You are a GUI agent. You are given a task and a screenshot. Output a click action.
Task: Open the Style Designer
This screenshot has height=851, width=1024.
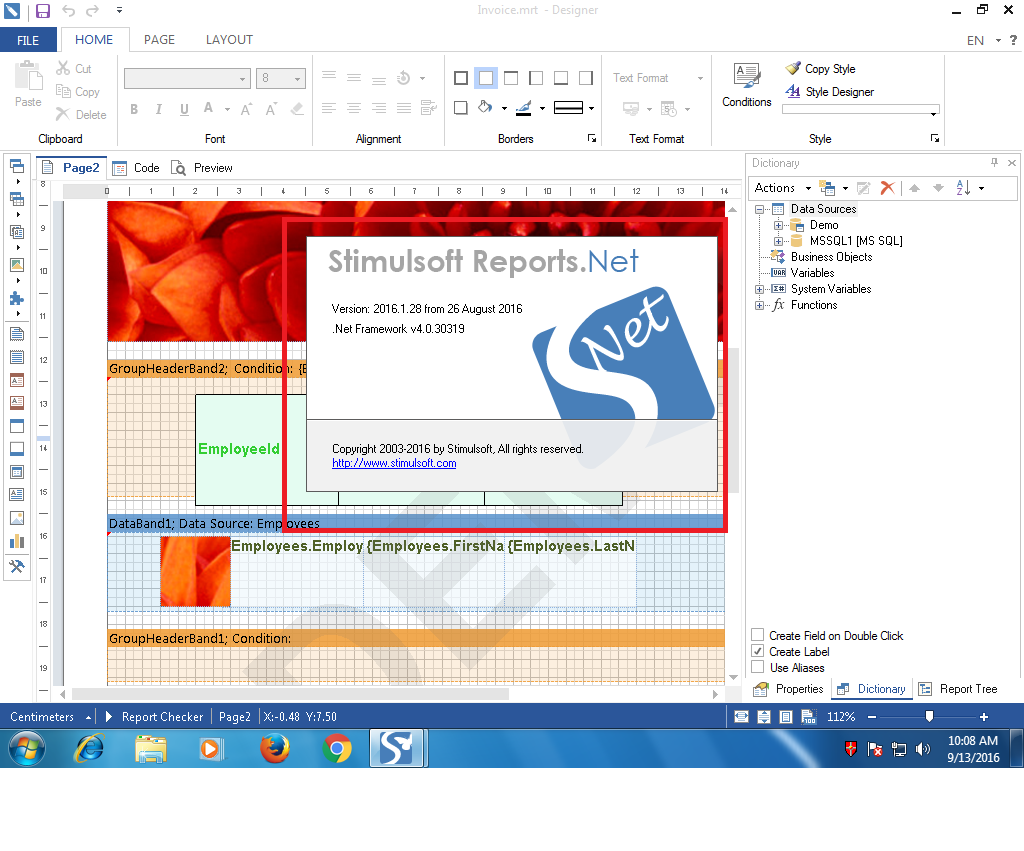click(830, 92)
